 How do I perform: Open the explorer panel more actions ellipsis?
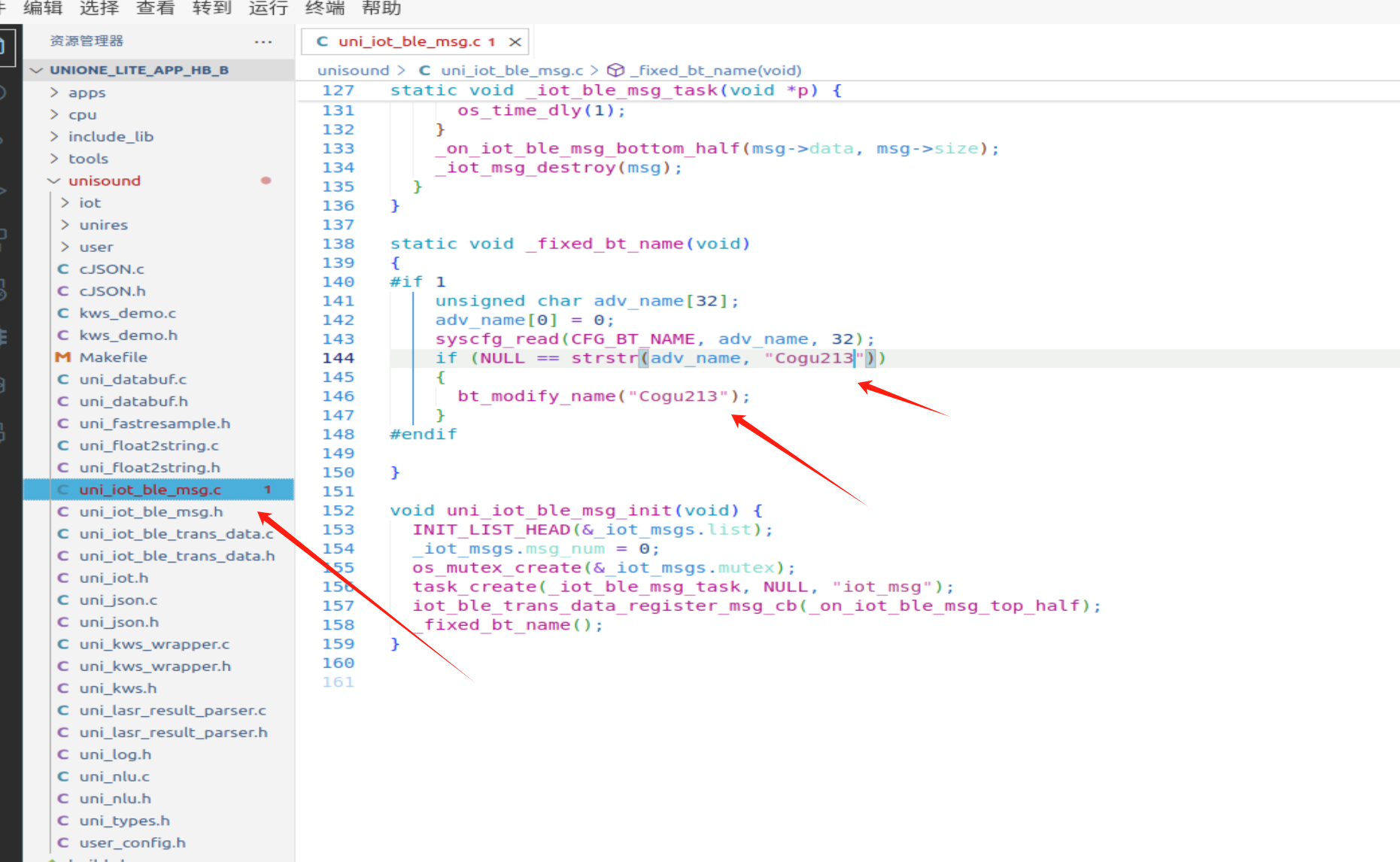coord(263,41)
